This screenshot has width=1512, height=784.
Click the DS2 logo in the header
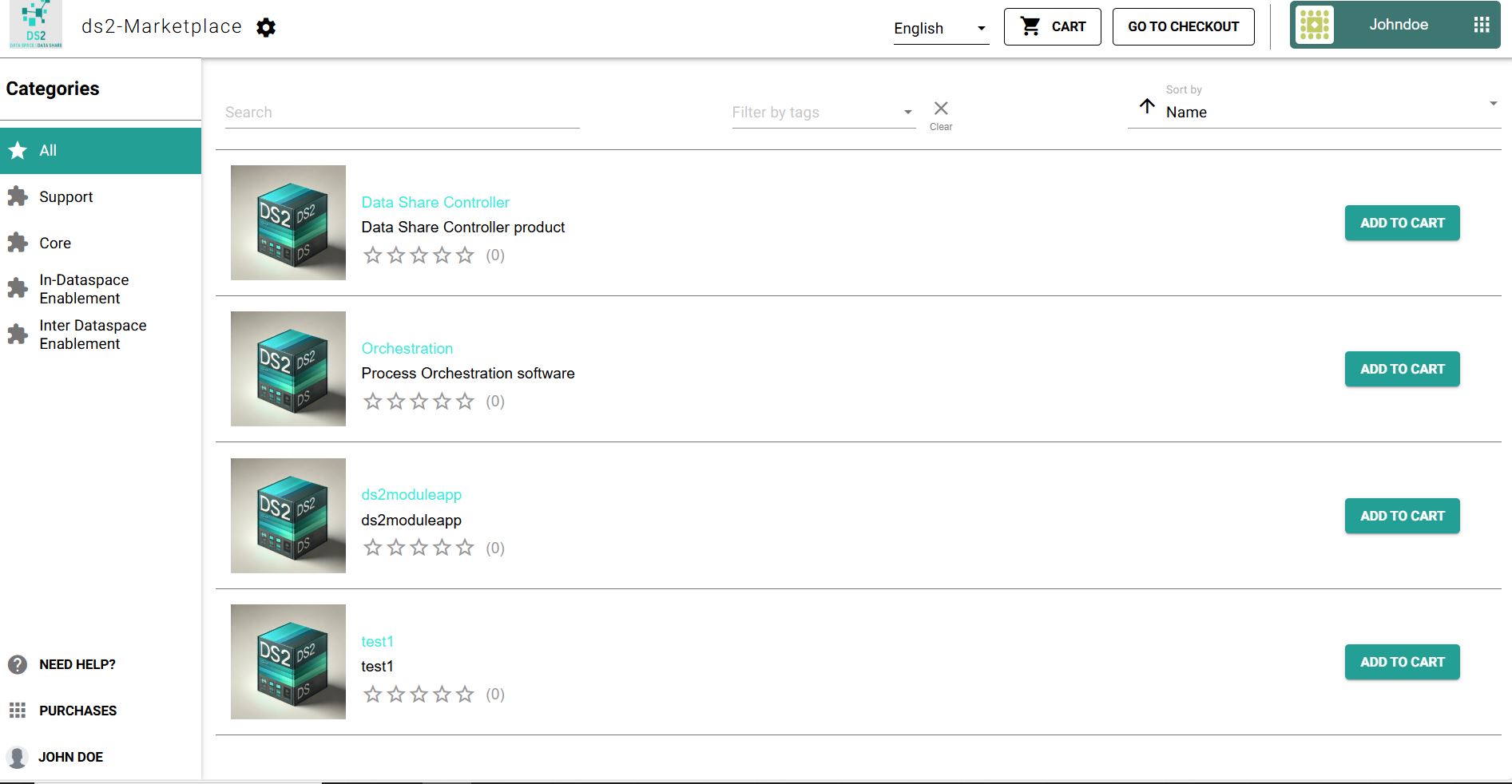(36, 26)
